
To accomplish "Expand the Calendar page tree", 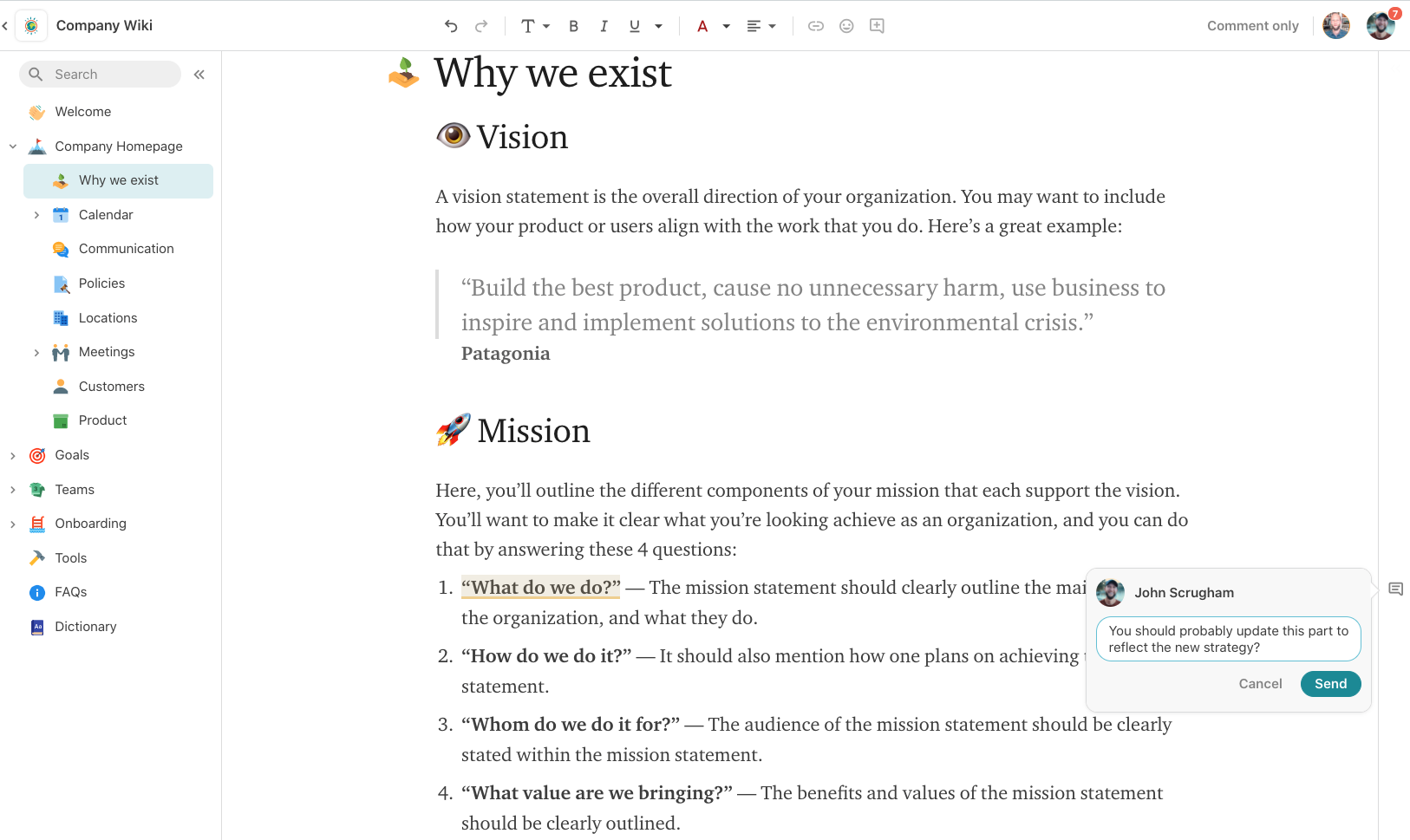I will [x=36, y=215].
